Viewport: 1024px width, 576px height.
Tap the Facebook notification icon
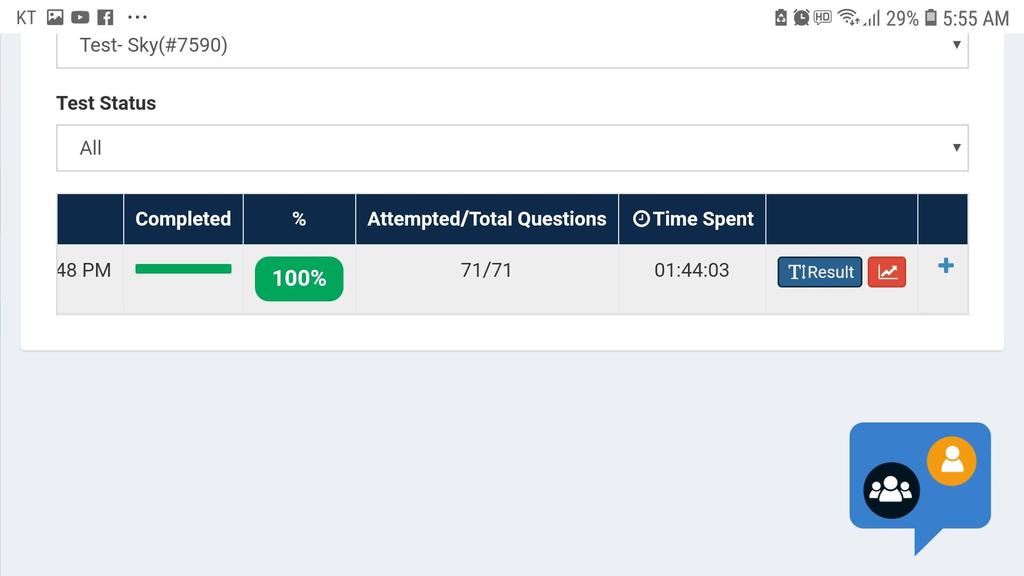click(105, 17)
